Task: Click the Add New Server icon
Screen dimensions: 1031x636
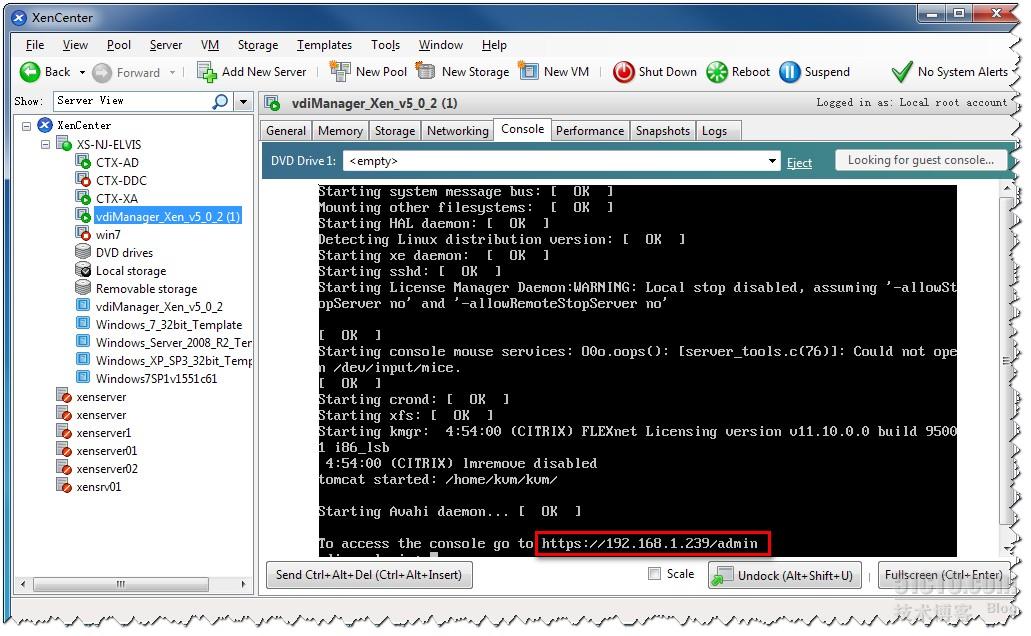Action: point(207,72)
